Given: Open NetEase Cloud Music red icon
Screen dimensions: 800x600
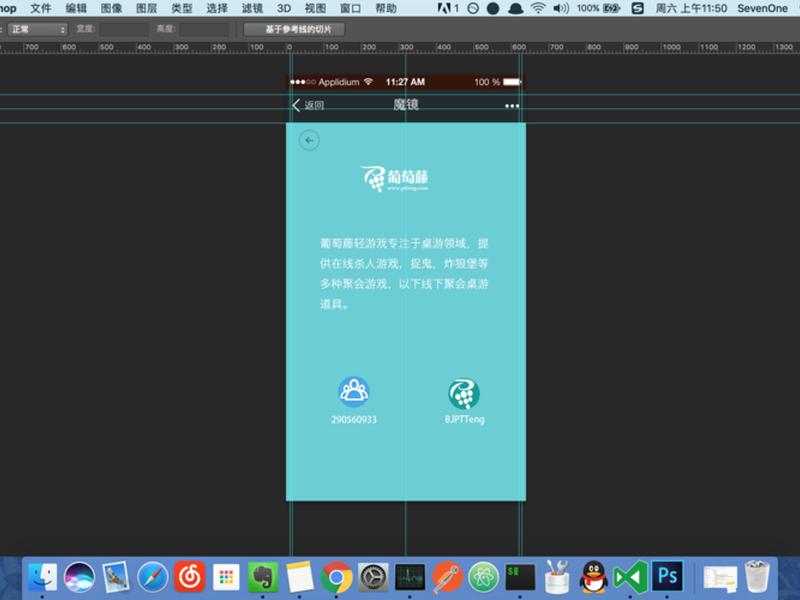Looking at the screenshot, I should click(x=189, y=577).
